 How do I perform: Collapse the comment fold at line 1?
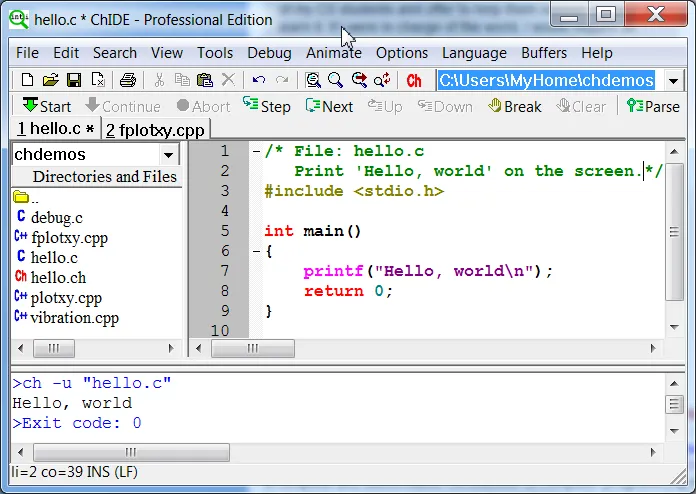256,152
